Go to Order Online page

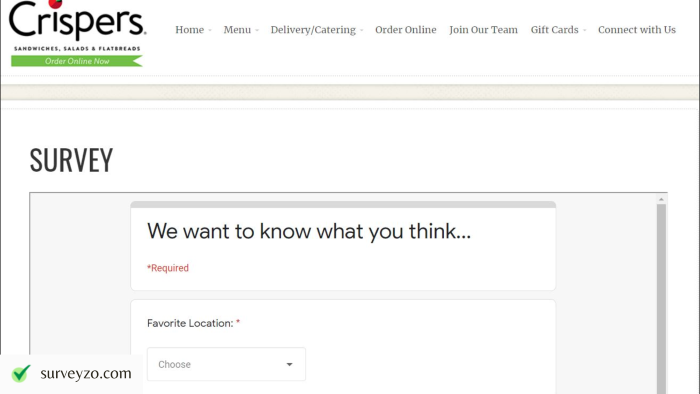pos(405,30)
